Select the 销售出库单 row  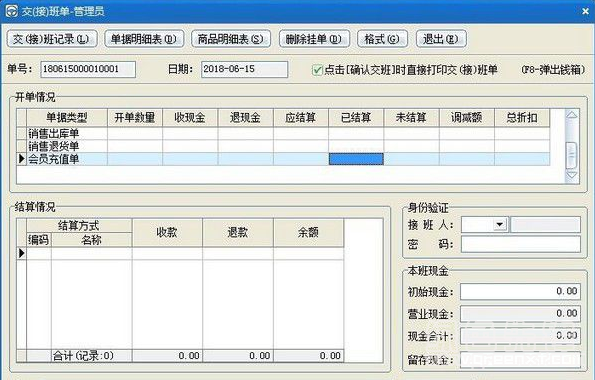coord(283,133)
